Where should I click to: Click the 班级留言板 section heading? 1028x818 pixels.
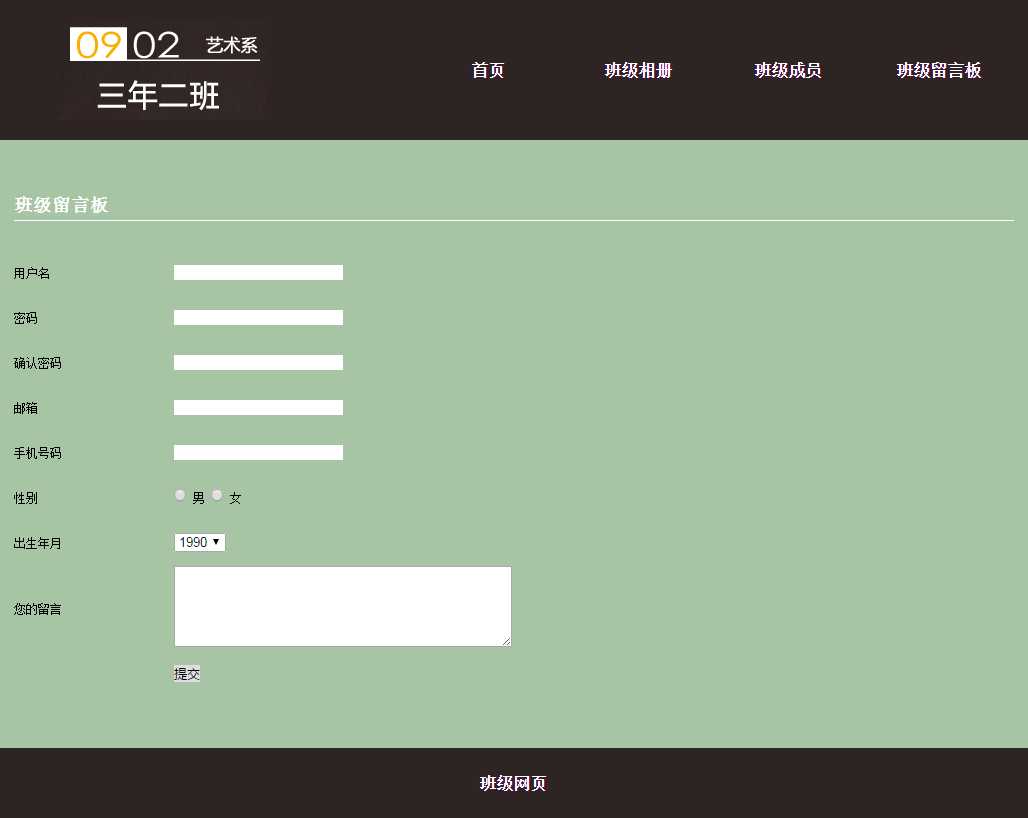point(62,205)
